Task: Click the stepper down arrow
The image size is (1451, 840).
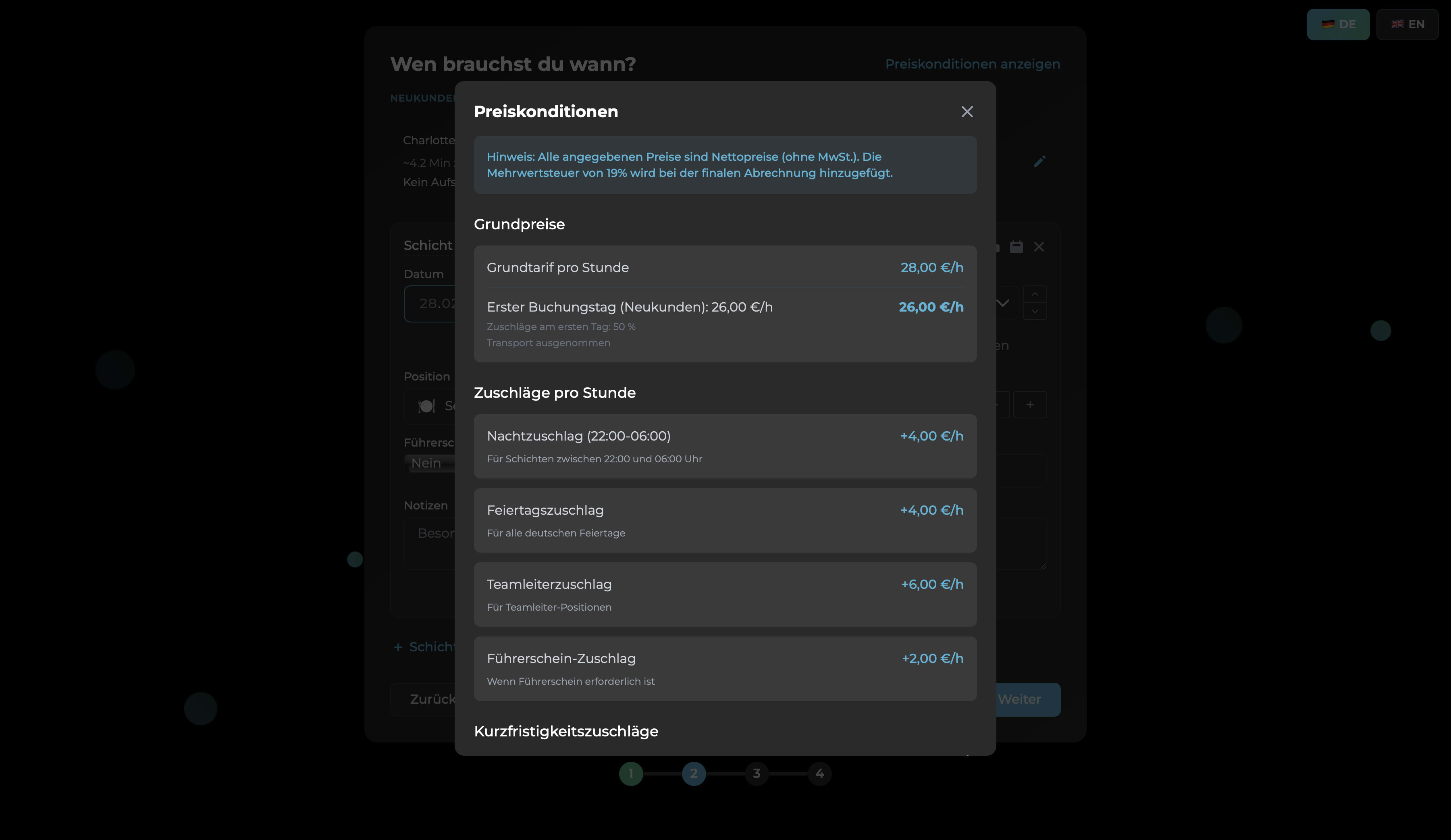Action: pyautogui.click(x=1035, y=312)
